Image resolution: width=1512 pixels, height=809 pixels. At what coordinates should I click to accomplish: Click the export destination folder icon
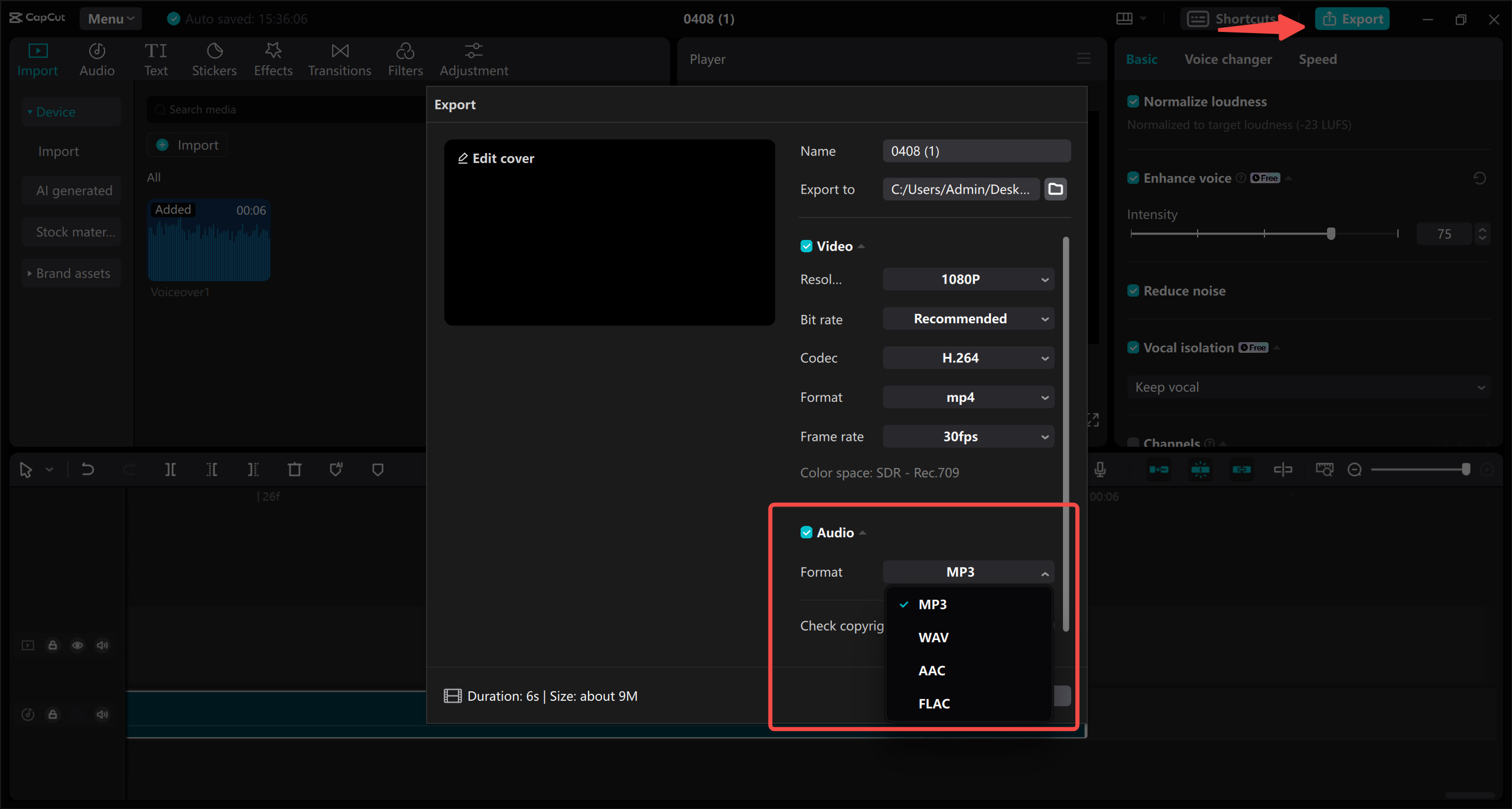pos(1056,189)
